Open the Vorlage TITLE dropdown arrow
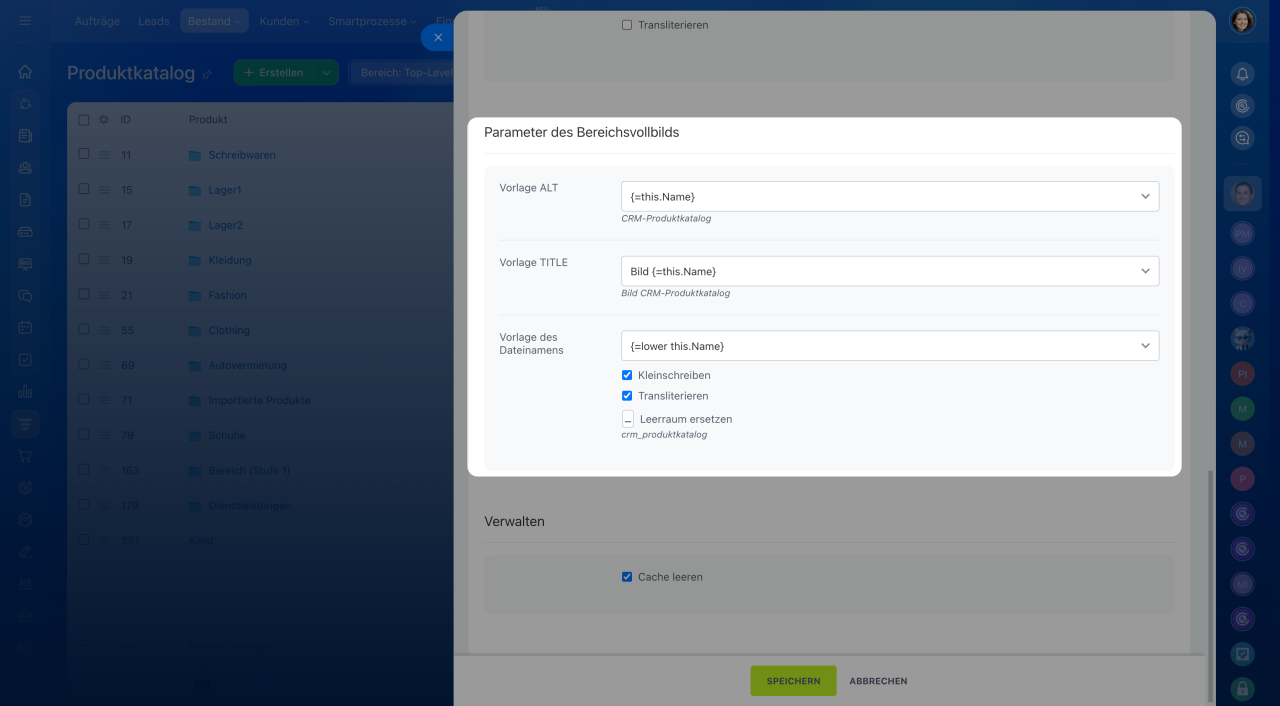This screenshot has height=706, width=1280. pos(1145,271)
